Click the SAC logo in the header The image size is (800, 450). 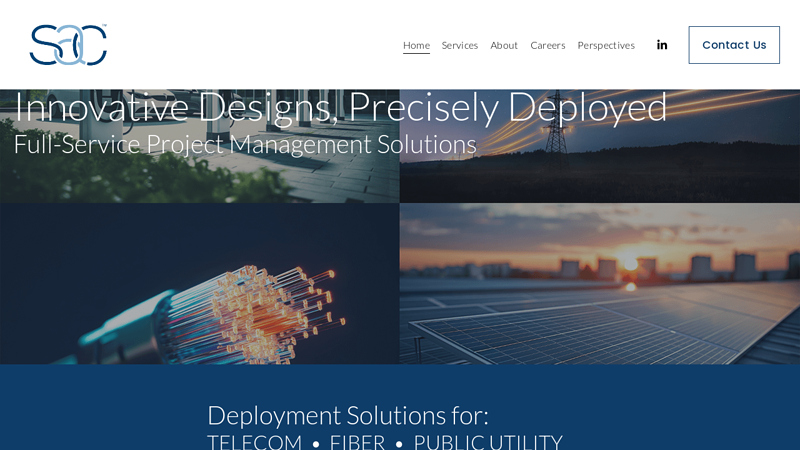tap(68, 45)
